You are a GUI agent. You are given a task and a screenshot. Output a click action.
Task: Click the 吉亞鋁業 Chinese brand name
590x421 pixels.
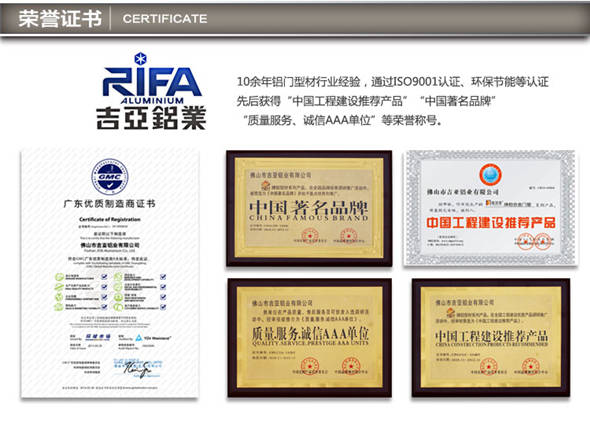152,118
